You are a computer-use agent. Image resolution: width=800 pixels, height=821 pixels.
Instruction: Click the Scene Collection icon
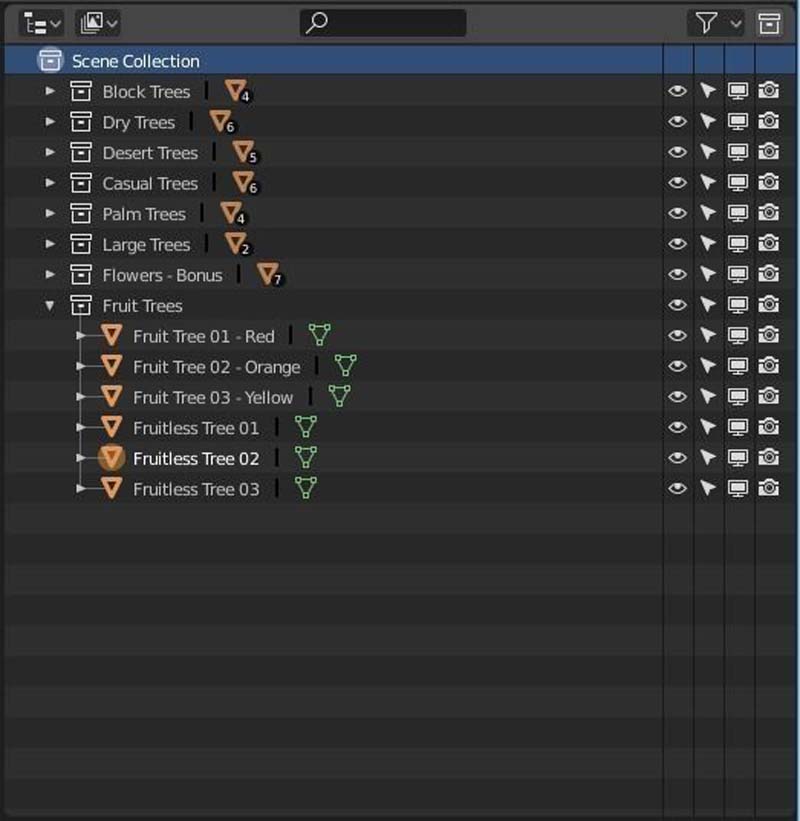pyautogui.click(x=50, y=61)
